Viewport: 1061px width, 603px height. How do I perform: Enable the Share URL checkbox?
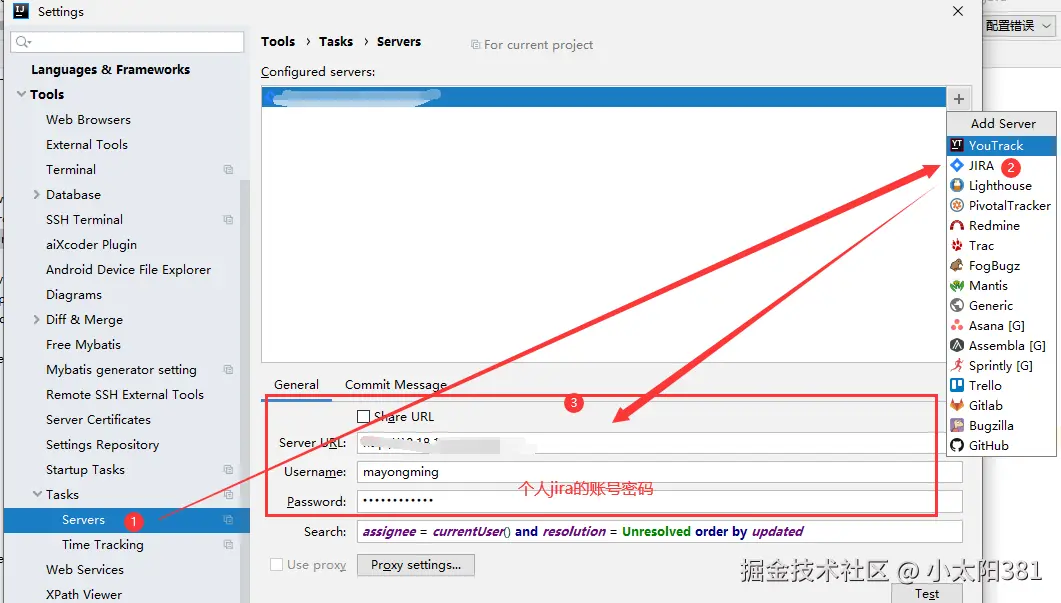point(363,416)
